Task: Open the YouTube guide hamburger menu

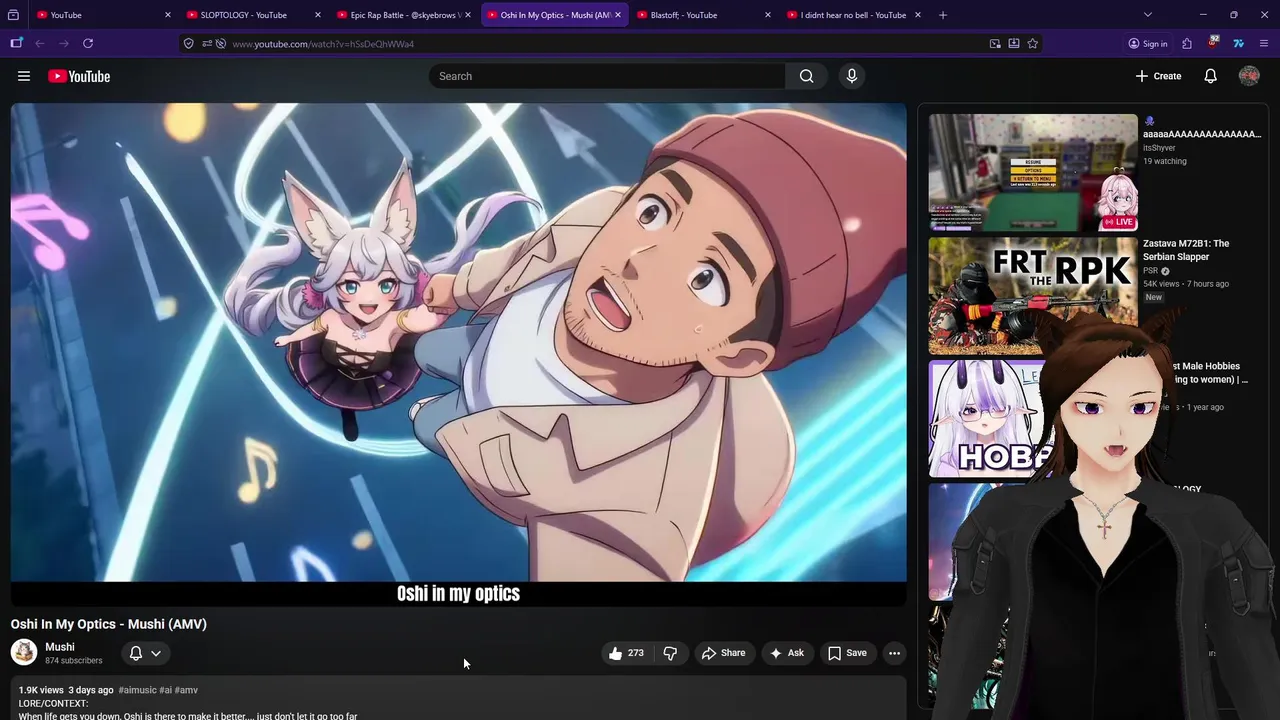Action: [24, 76]
